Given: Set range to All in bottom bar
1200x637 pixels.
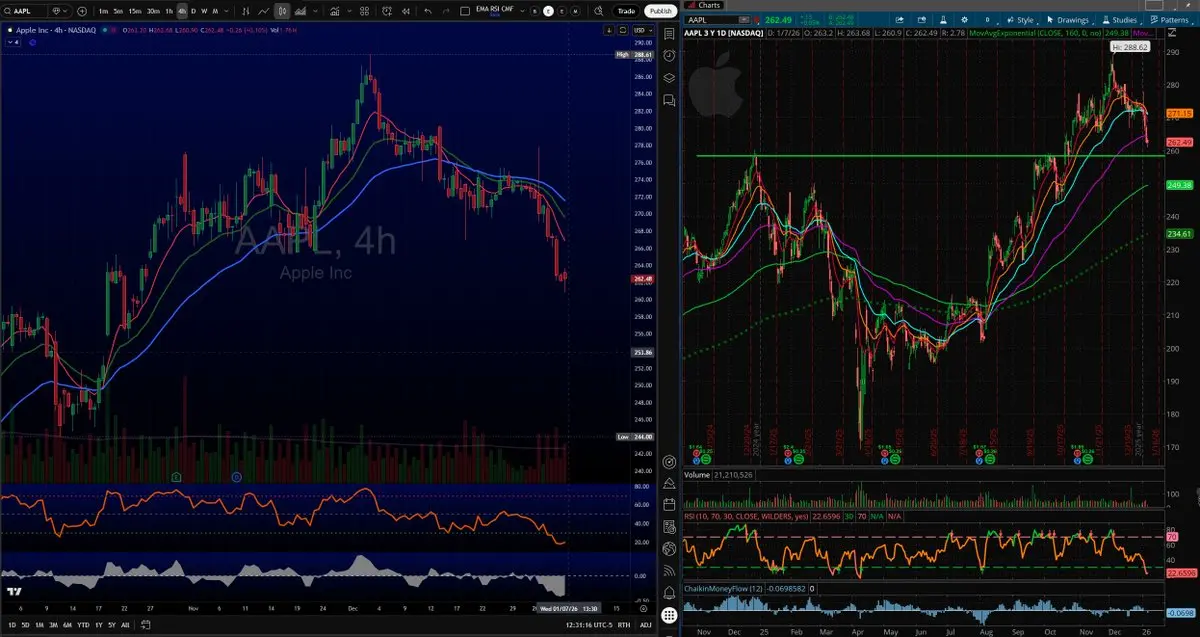Looking at the screenshot, I should pos(125,624).
